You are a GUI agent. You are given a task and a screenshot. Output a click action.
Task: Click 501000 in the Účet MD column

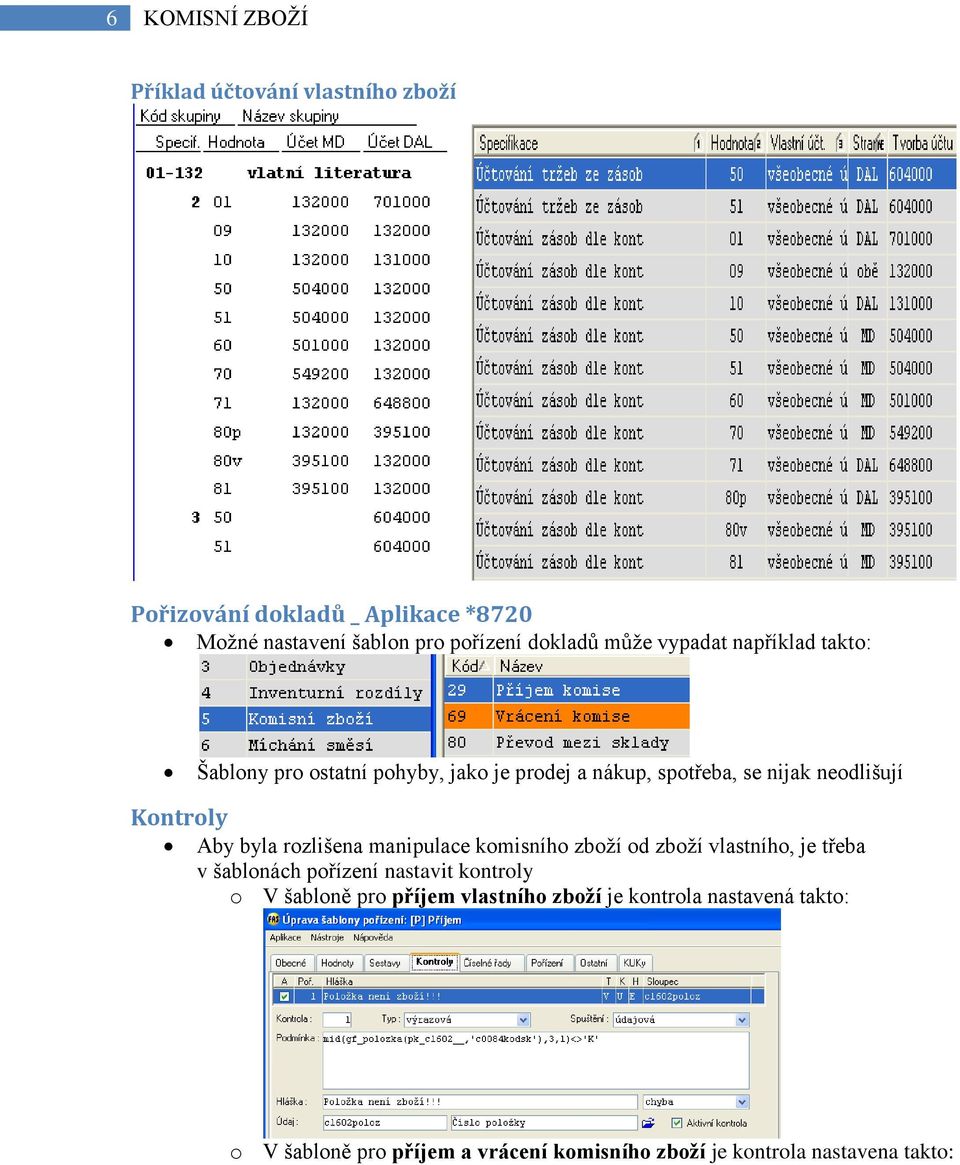320,345
